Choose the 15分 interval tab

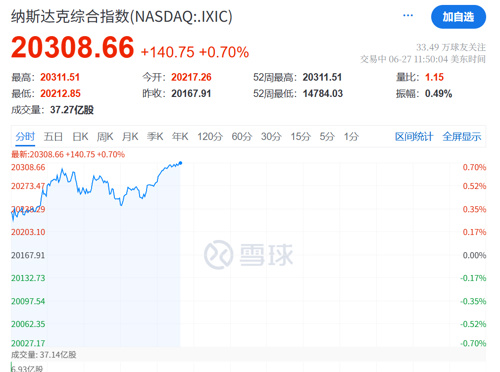pos(300,136)
